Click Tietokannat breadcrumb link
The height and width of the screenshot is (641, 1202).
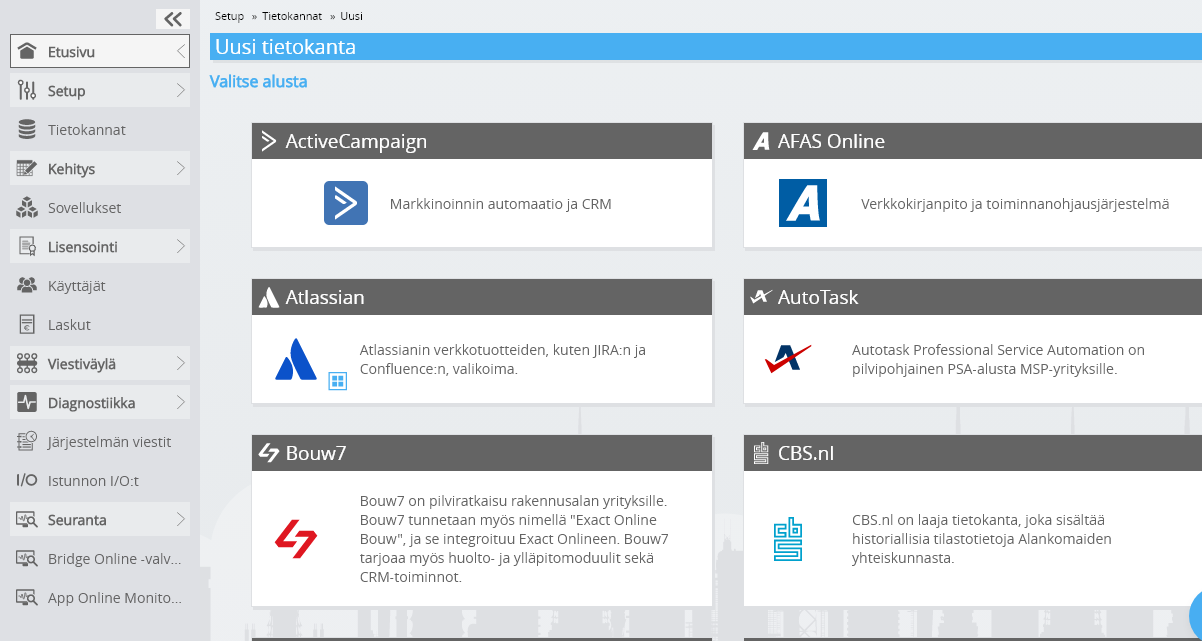point(292,16)
